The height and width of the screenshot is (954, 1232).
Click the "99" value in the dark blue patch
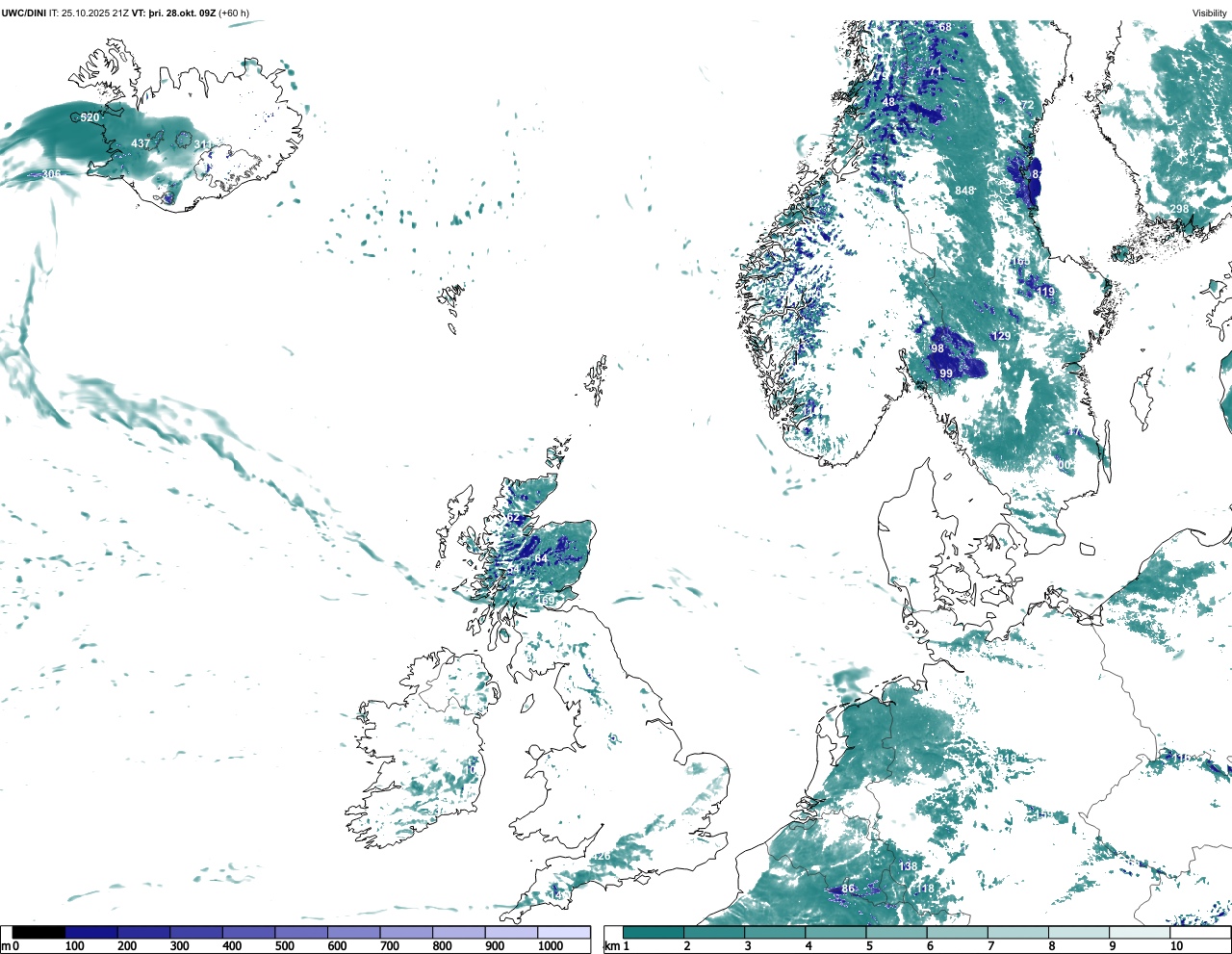946,374
